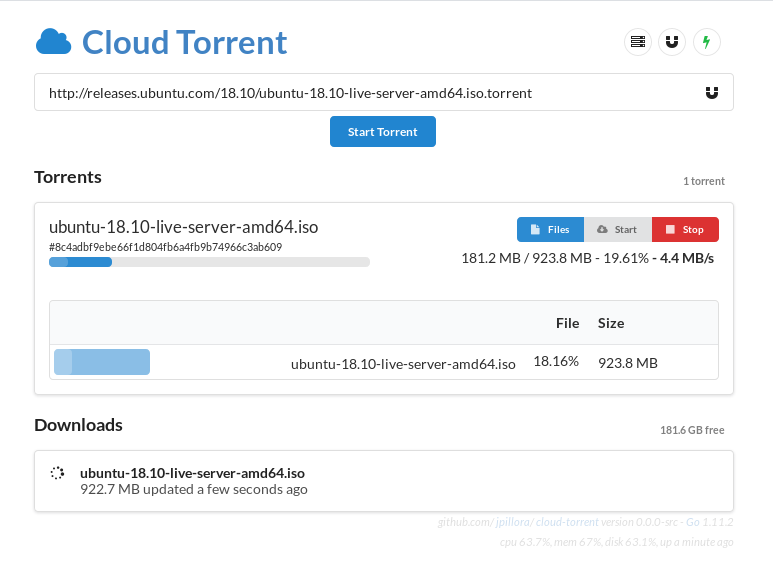The height and width of the screenshot is (569, 773).
Task: Click the Size column header
Action: (611, 323)
